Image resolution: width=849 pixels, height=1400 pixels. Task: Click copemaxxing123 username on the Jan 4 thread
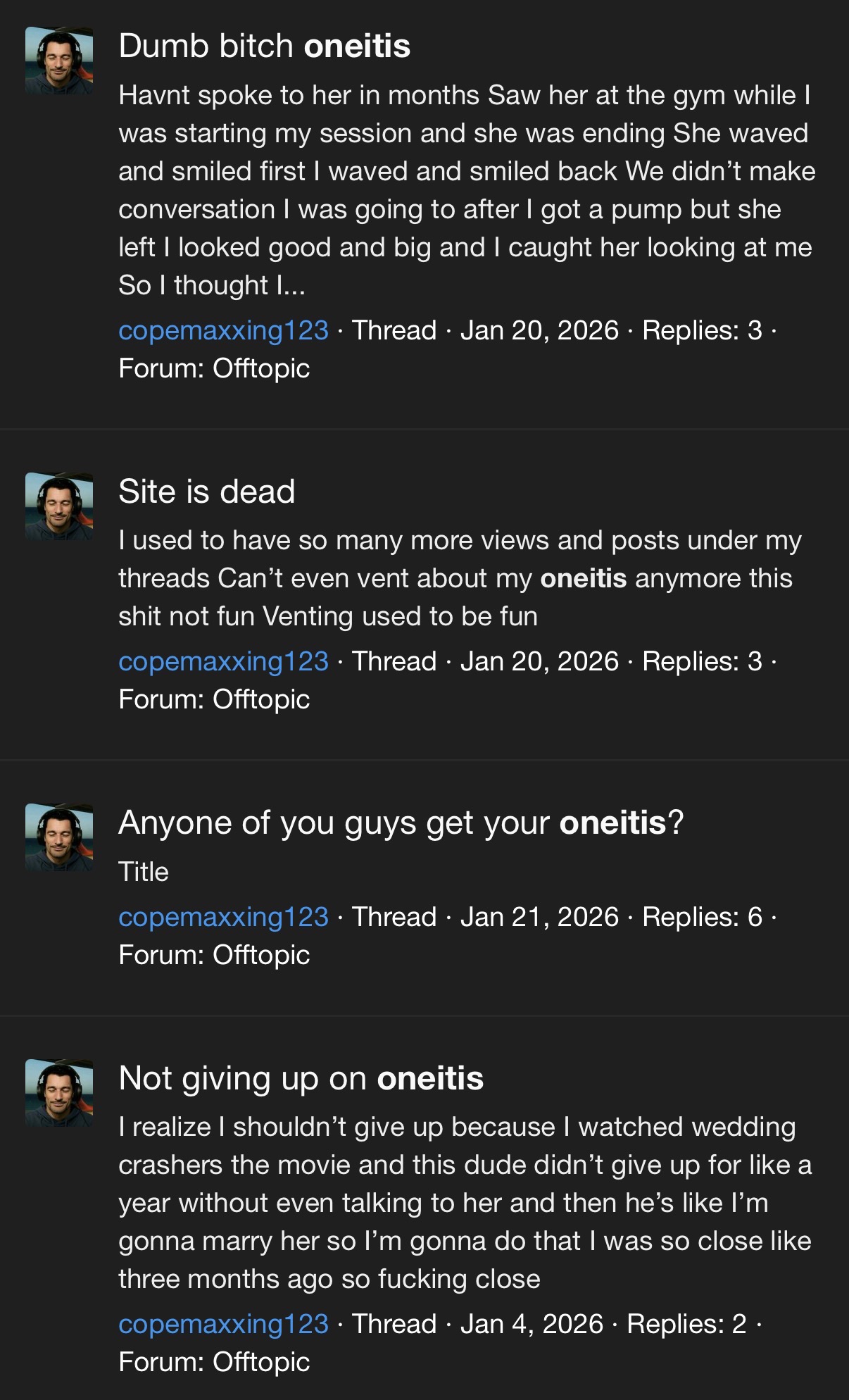[223, 1324]
